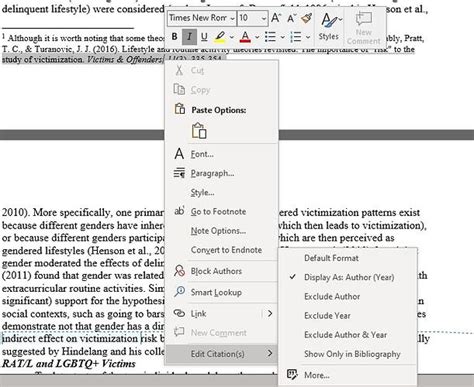Screen dimensions: 474x387
Task: Open bullet list style dropdown
Action: (x=282, y=37)
